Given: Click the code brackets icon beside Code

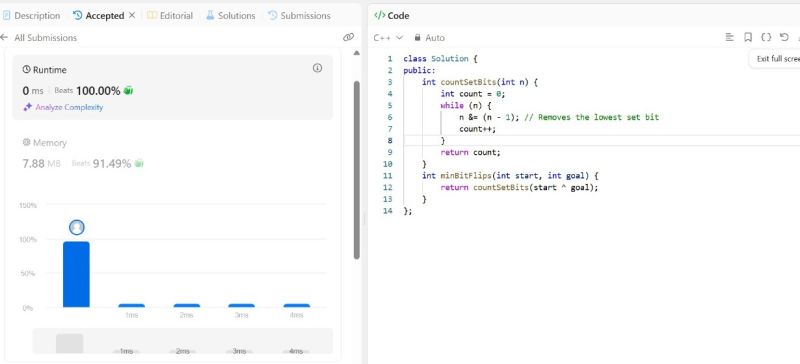Looking at the screenshot, I should pyautogui.click(x=379, y=15).
